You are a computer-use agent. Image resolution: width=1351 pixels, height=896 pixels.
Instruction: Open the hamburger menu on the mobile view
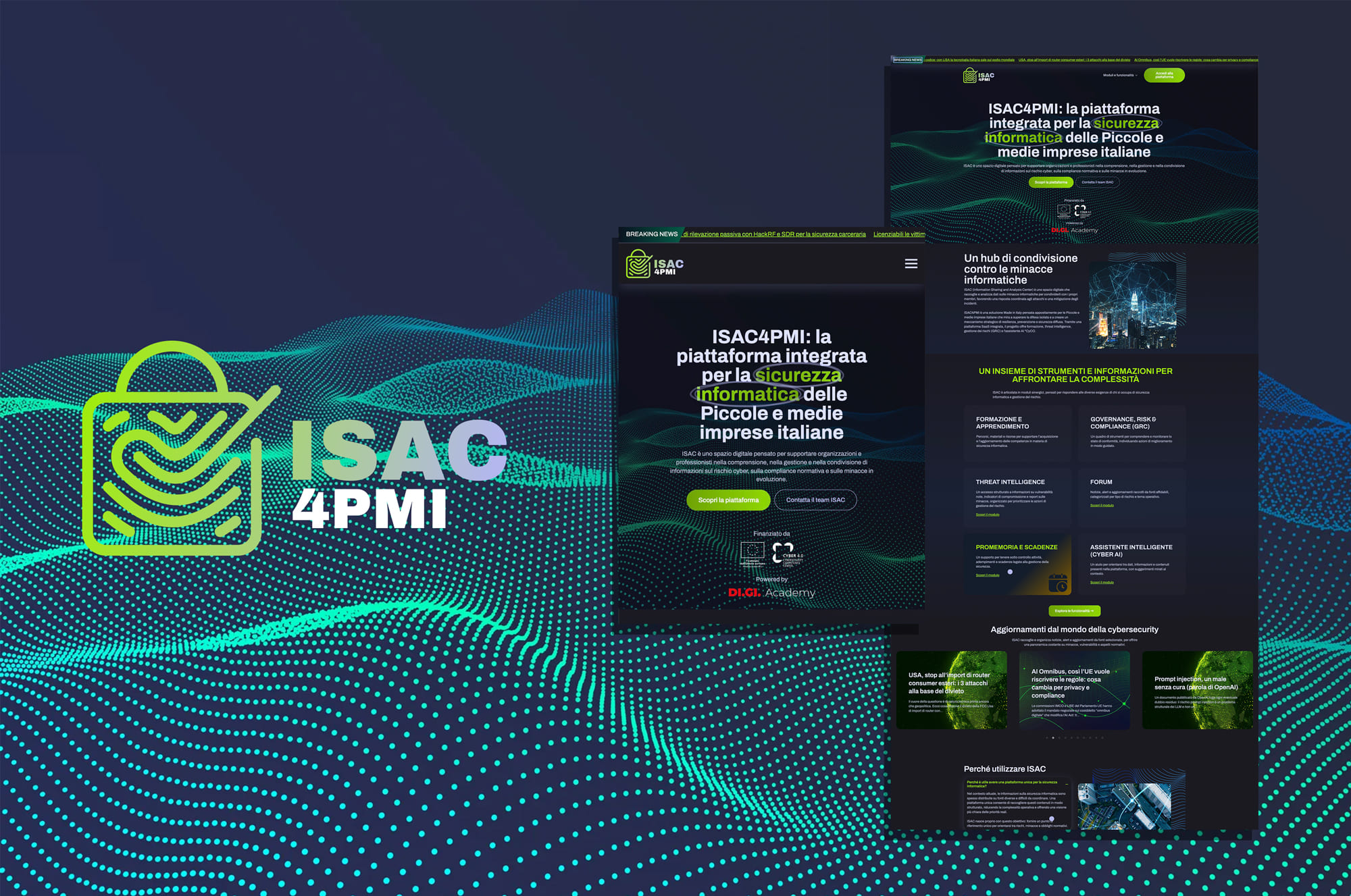(911, 263)
